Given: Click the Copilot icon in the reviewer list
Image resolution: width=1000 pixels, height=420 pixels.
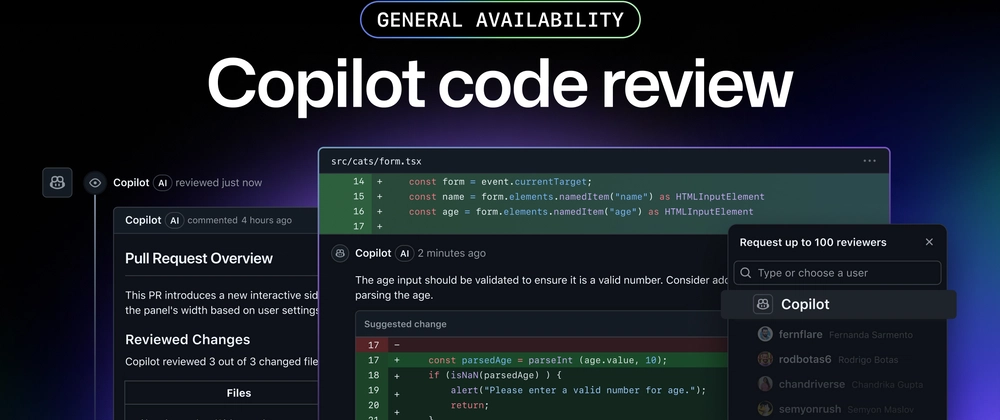Looking at the screenshot, I should pos(763,305).
